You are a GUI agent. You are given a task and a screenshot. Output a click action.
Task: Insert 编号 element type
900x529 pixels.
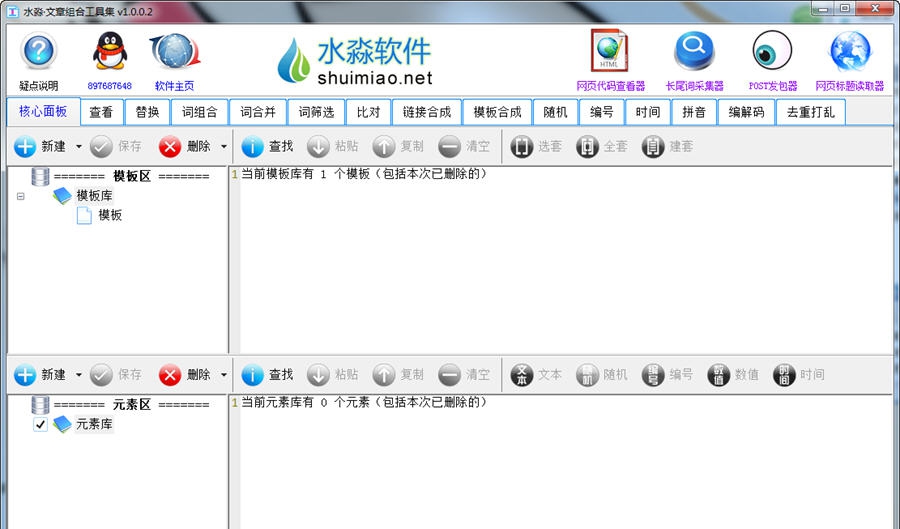point(667,375)
